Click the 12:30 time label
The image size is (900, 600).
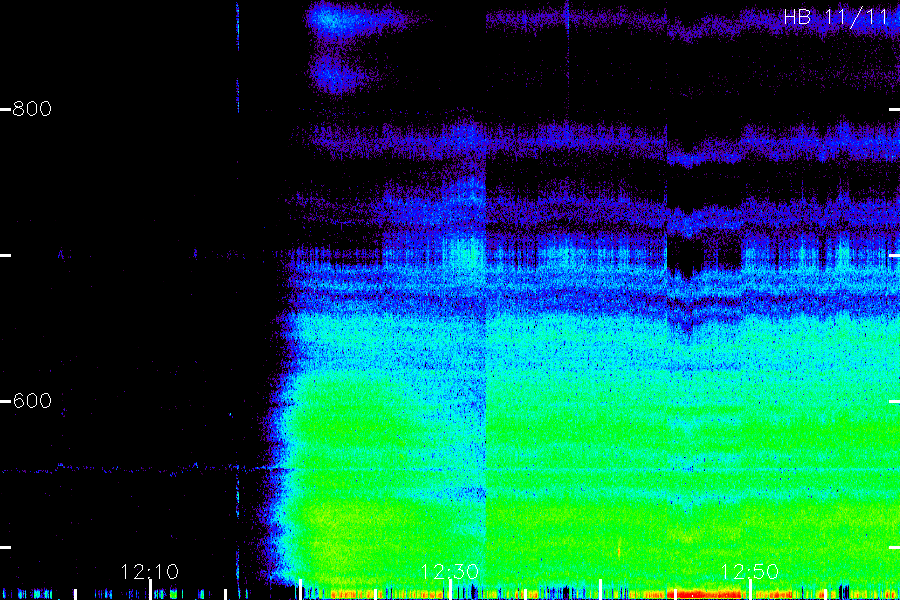tap(449, 571)
